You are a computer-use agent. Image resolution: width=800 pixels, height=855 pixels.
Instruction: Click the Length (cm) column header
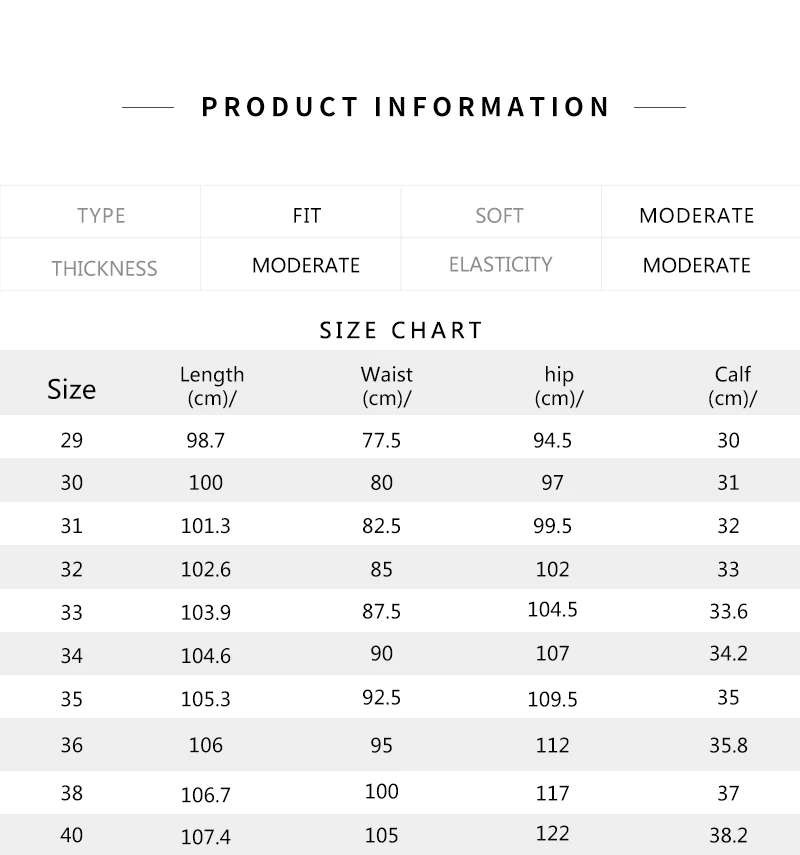pos(211,386)
